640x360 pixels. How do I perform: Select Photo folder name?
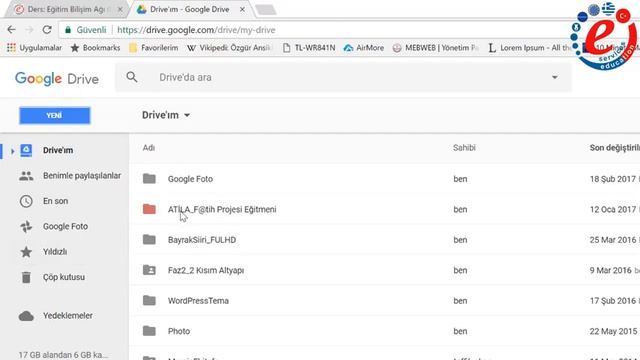[179, 331]
